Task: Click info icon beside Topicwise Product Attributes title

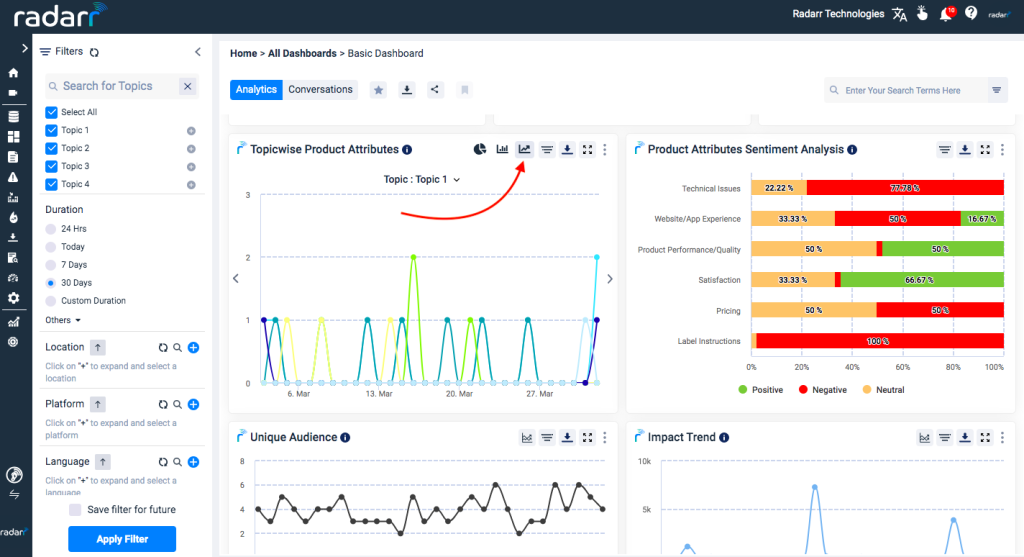Action: click(407, 150)
